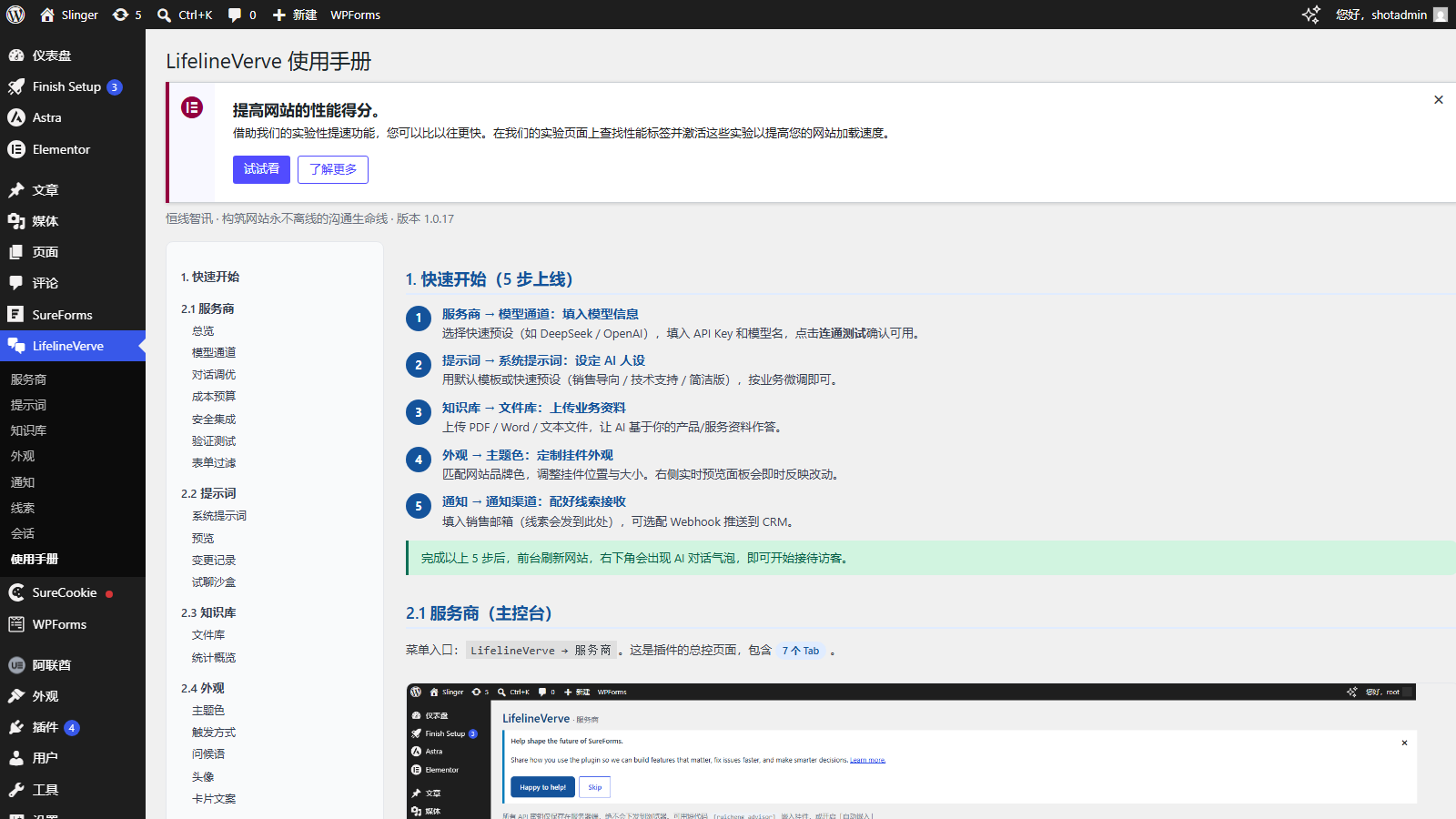The width and height of the screenshot is (1456, 819).
Task: Jump to 文件库 in contents
Action: tap(208, 634)
